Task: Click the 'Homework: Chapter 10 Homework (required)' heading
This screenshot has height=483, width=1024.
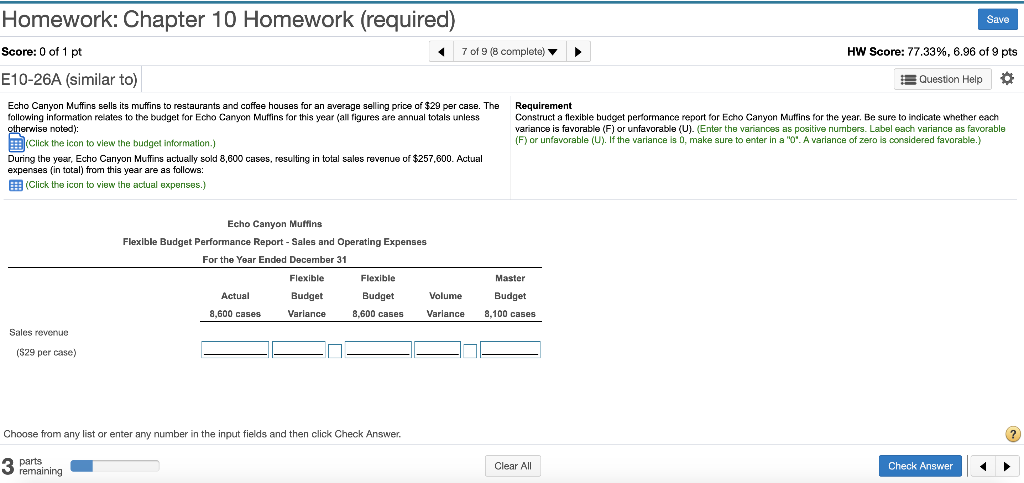Action: (229, 21)
